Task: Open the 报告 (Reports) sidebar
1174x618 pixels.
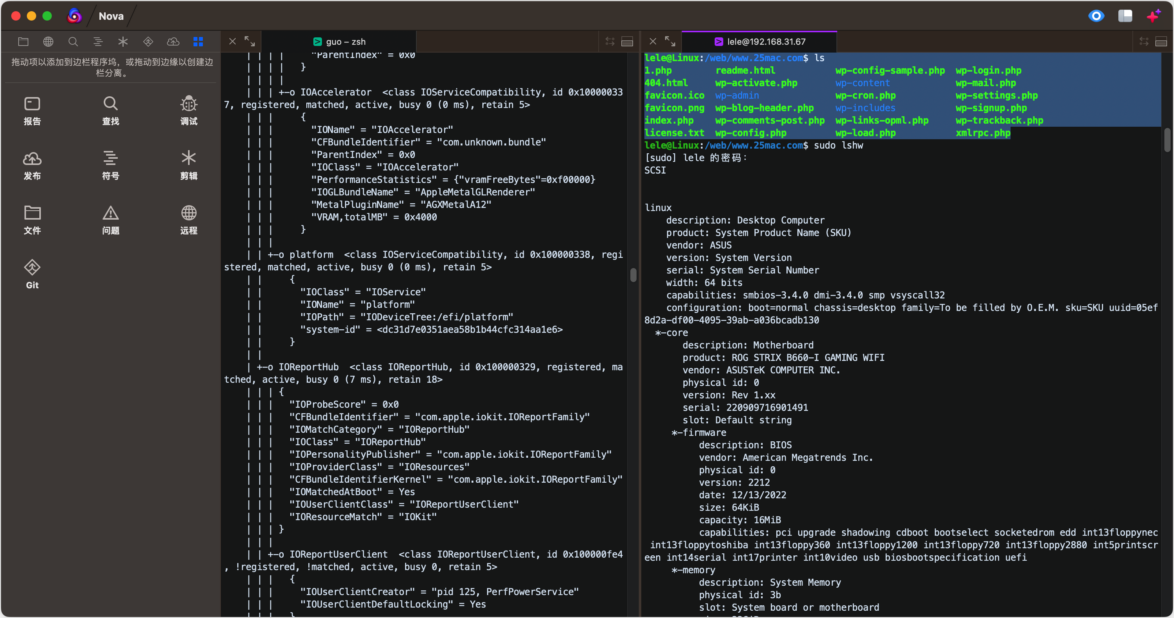Action: [x=32, y=110]
